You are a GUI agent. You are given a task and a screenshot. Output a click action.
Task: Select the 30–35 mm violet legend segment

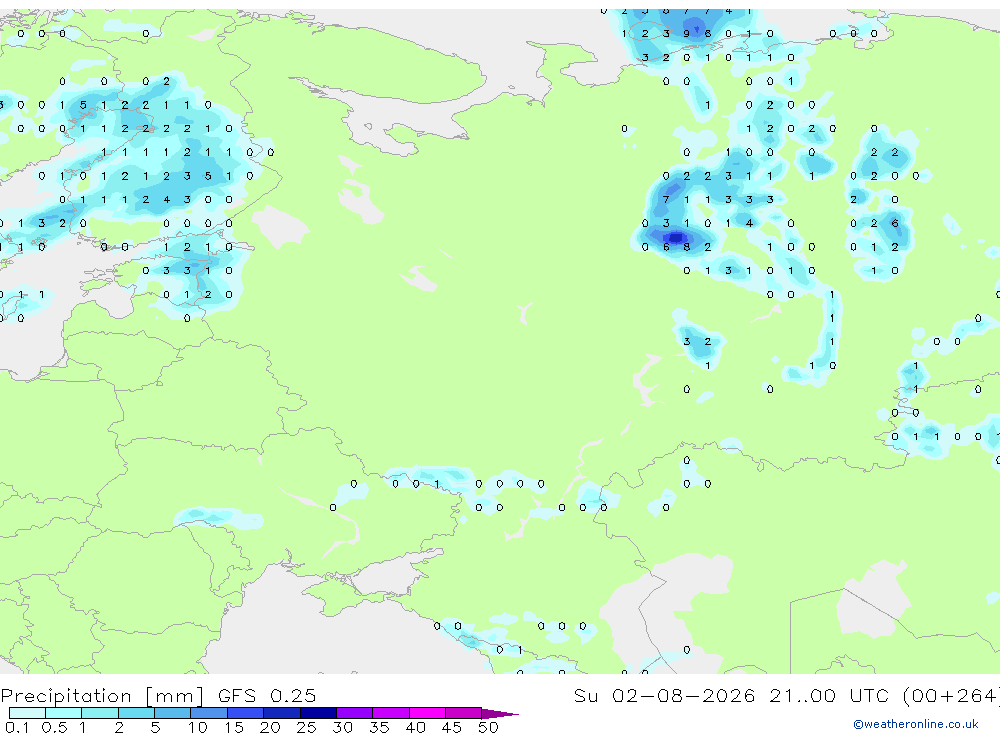[x=355, y=713]
